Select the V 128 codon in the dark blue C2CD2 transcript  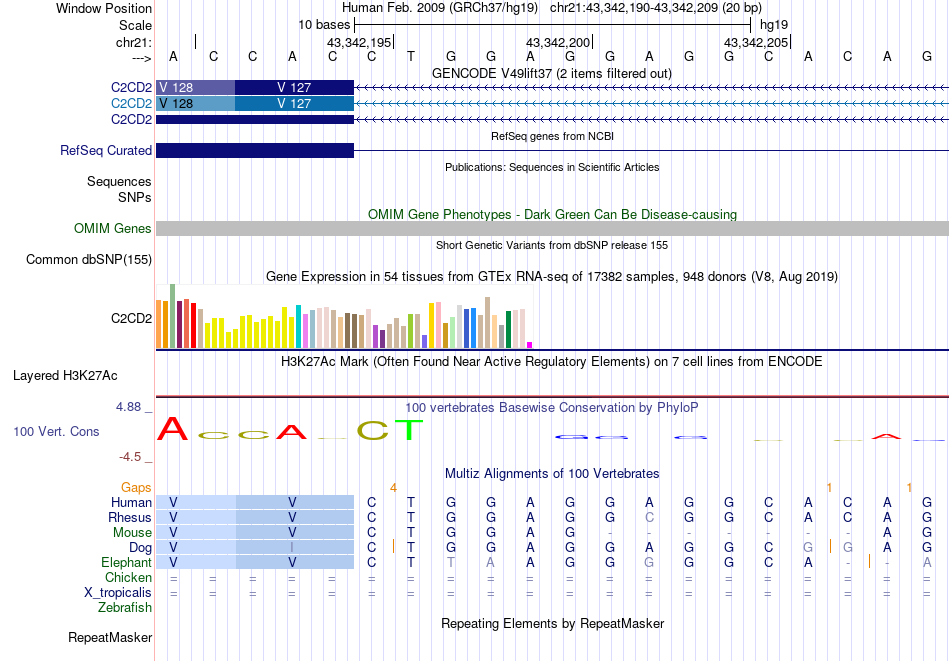(196, 87)
